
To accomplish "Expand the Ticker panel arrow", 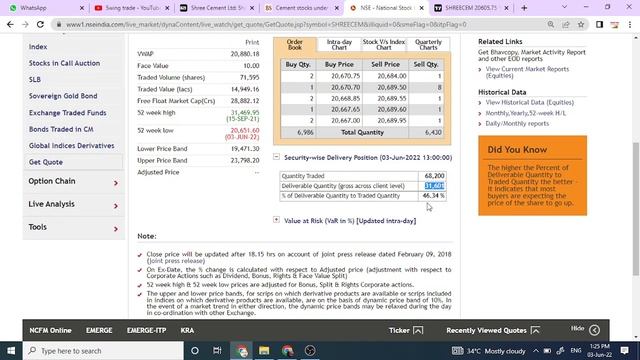I will pos(418,330).
